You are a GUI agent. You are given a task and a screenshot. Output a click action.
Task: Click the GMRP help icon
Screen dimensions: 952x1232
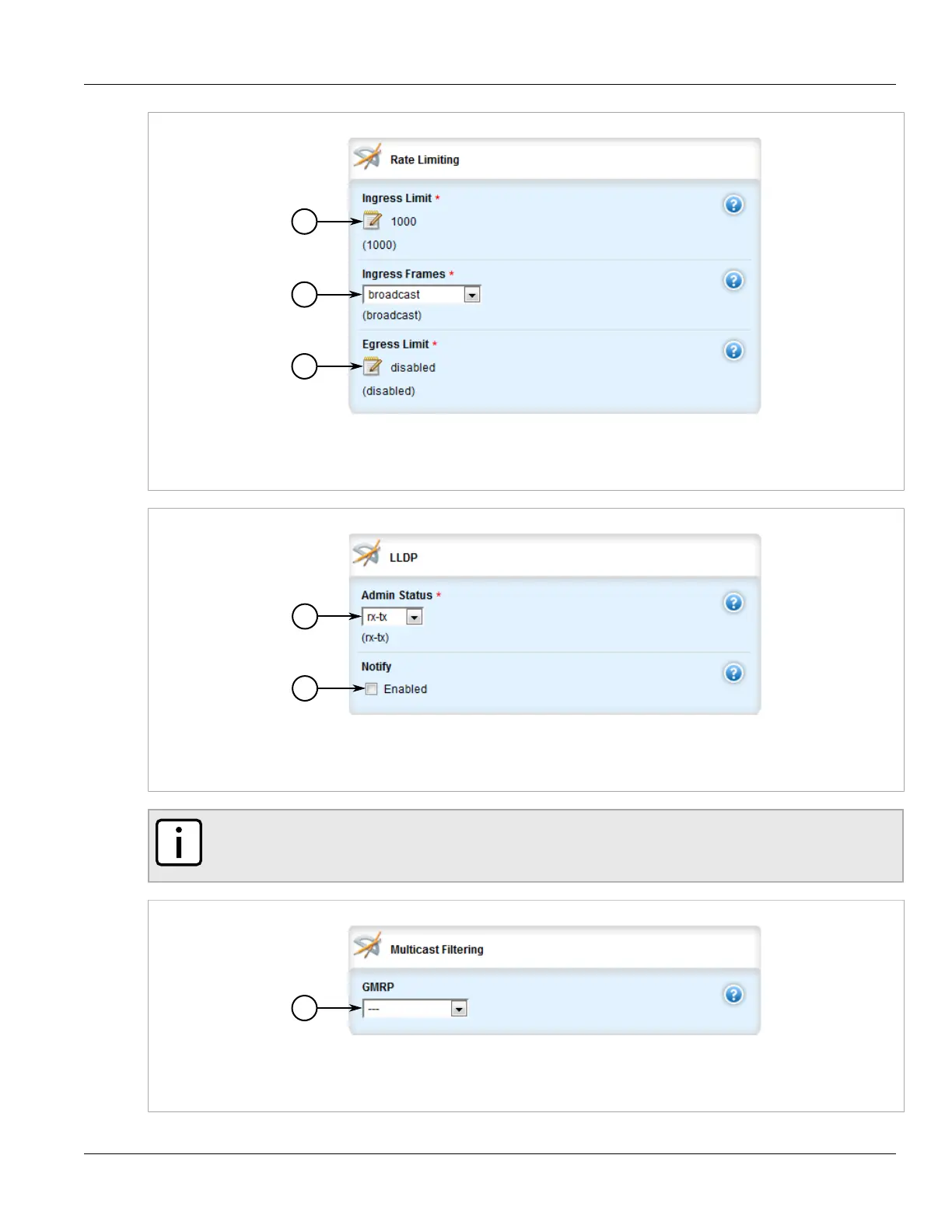pos(733,995)
